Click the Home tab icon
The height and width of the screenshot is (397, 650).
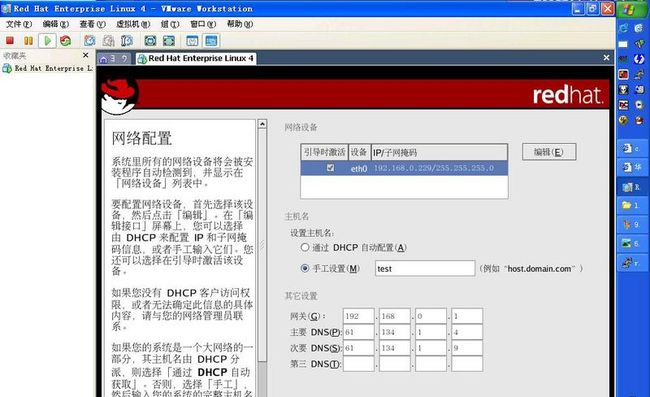tap(104, 59)
